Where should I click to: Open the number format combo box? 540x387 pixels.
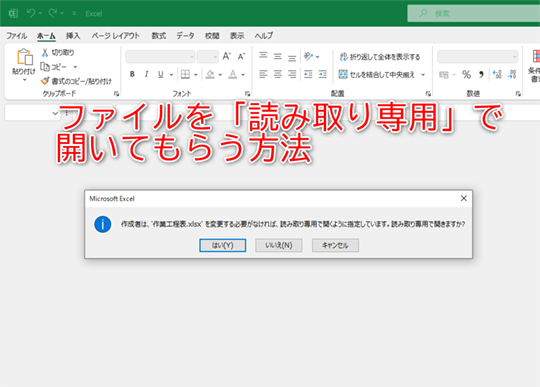[x=478, y=56]
